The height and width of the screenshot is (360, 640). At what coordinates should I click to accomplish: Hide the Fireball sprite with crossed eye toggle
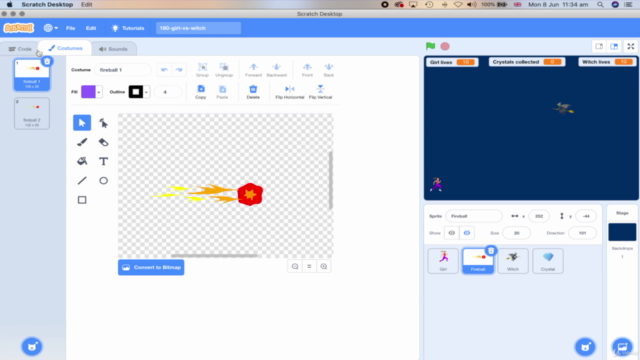467,233
